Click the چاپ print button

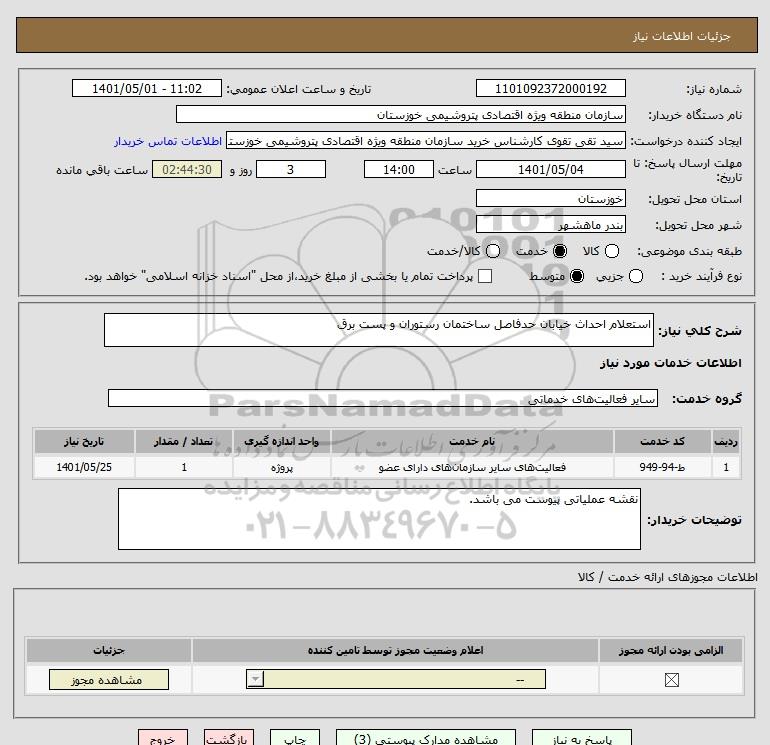coord(295,738)
